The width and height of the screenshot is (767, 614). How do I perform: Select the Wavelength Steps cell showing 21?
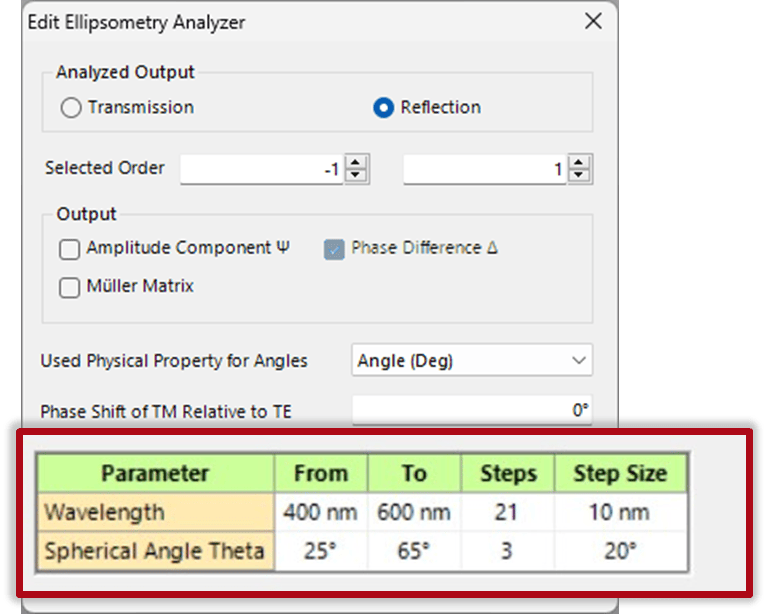pyautogui.click(x=508, y=512)
